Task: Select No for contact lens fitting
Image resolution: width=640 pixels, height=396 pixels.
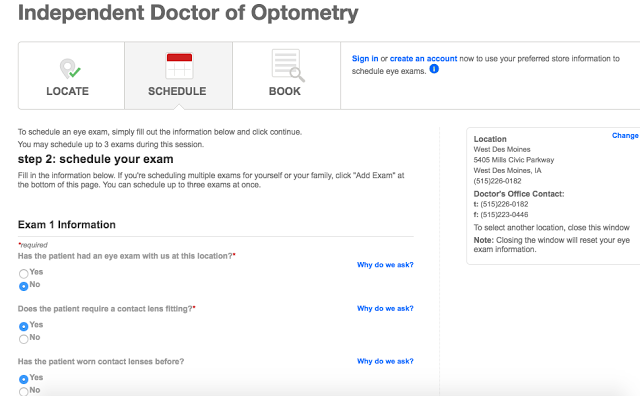Action: point(24,338)
